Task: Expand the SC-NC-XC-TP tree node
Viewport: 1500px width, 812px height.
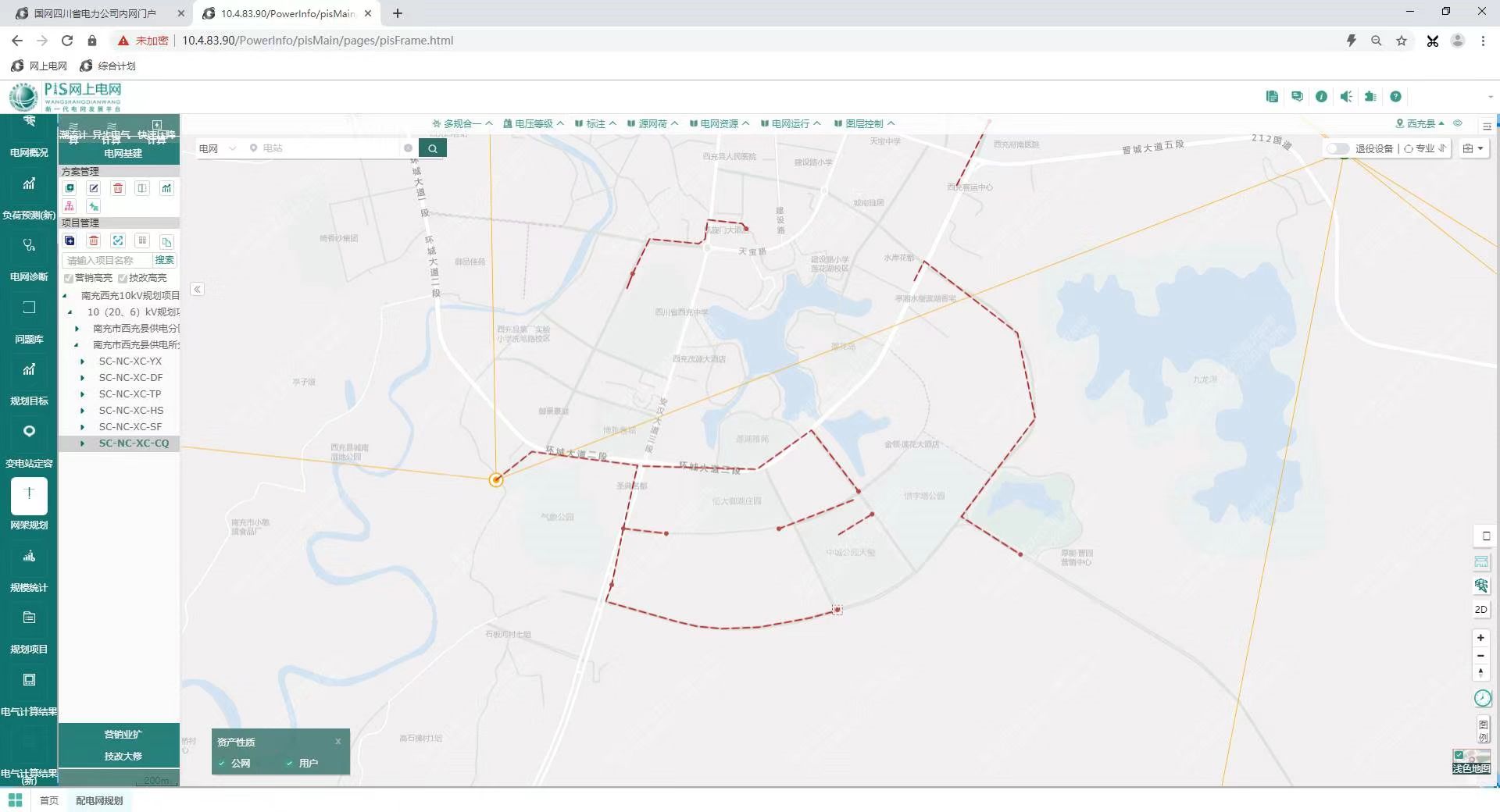Action: pos(82,394)
